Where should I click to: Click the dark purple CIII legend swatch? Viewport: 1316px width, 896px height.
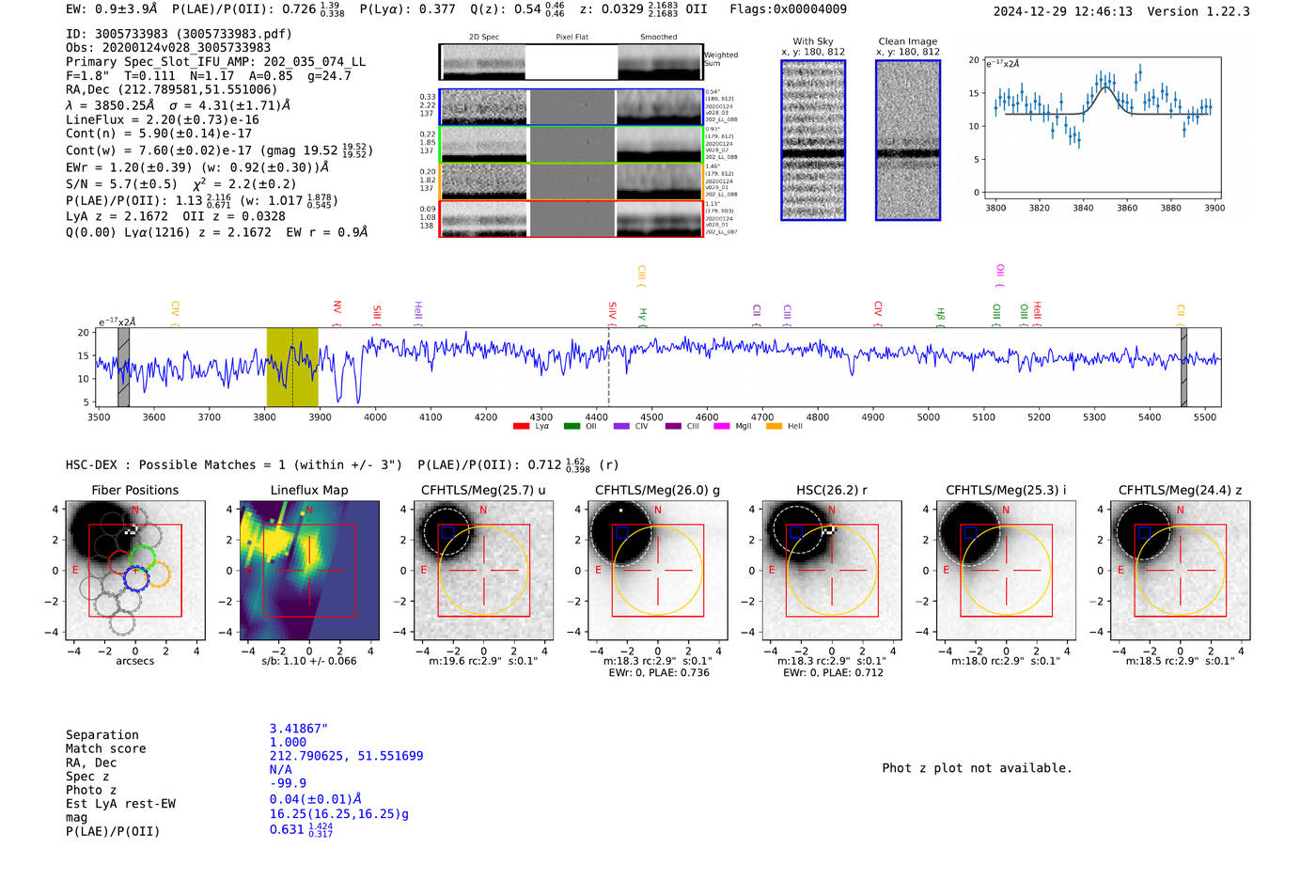673,427
